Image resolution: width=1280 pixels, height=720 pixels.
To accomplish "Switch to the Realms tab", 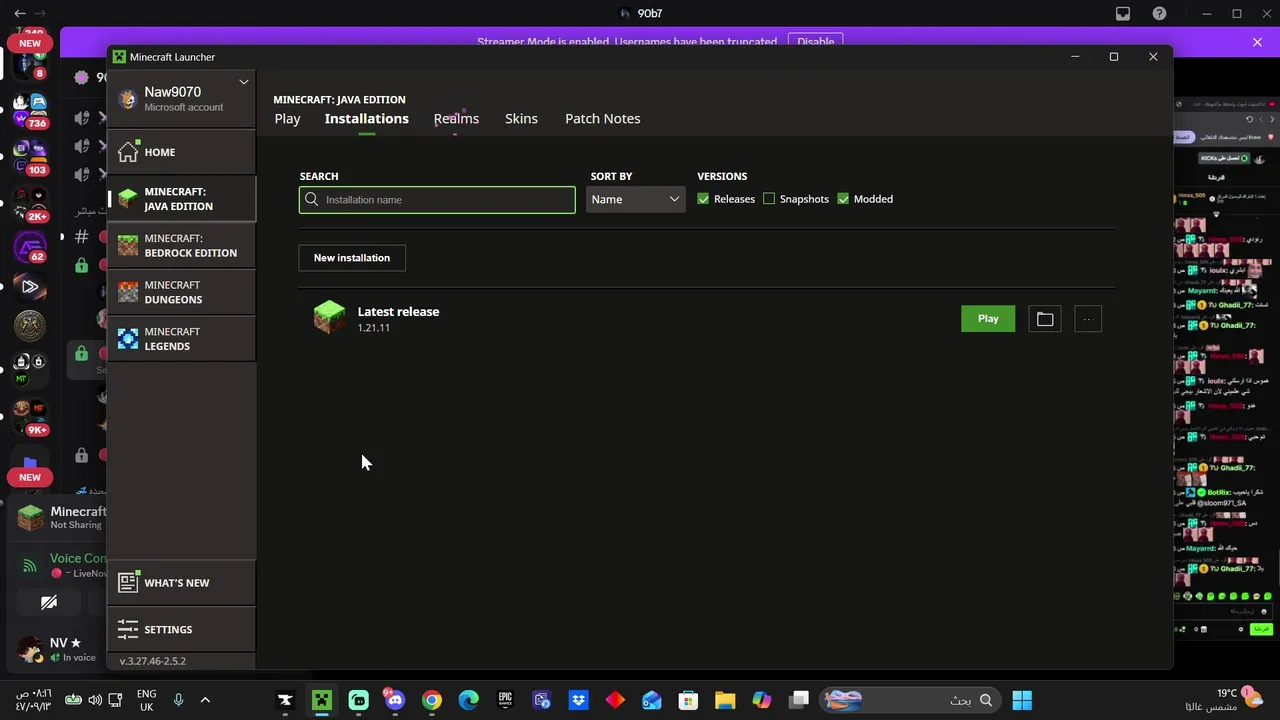I will (456, 118).
